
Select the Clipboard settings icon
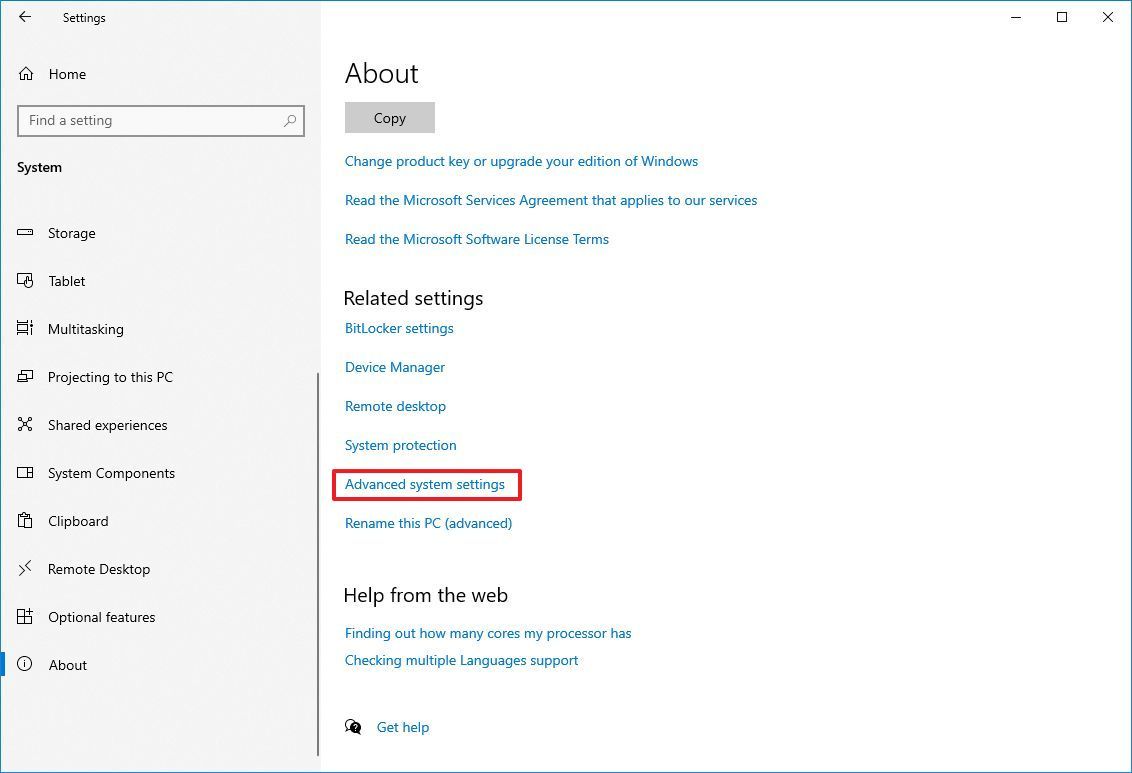pos(26,521)
